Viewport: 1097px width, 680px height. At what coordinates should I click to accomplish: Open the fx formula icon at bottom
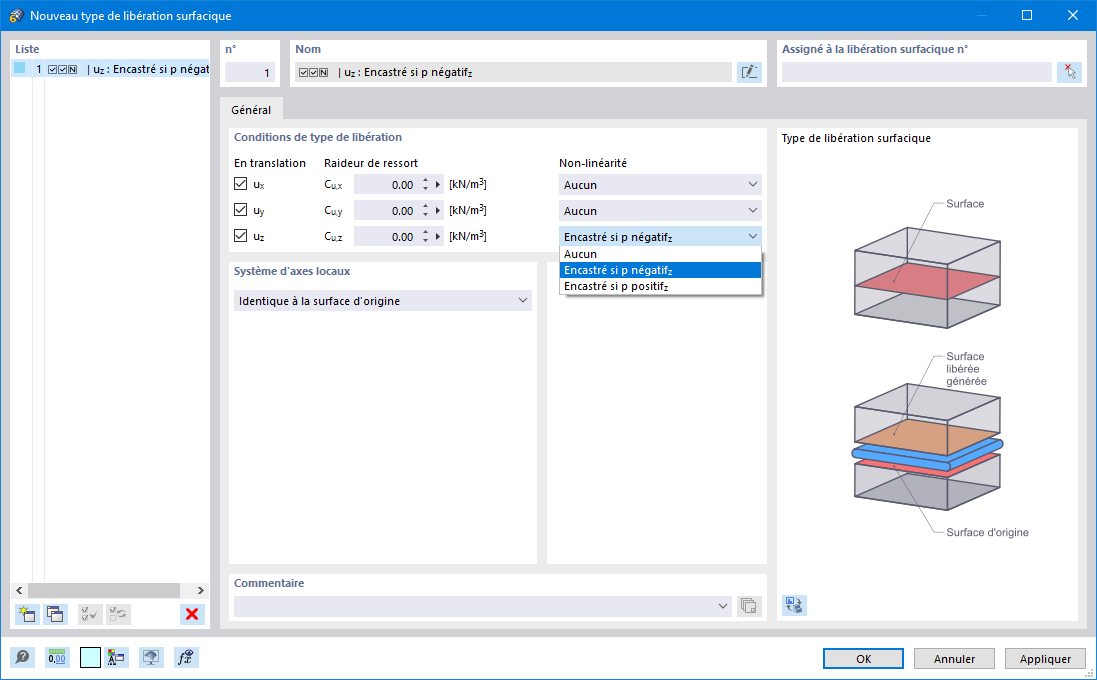click(186, 658)
